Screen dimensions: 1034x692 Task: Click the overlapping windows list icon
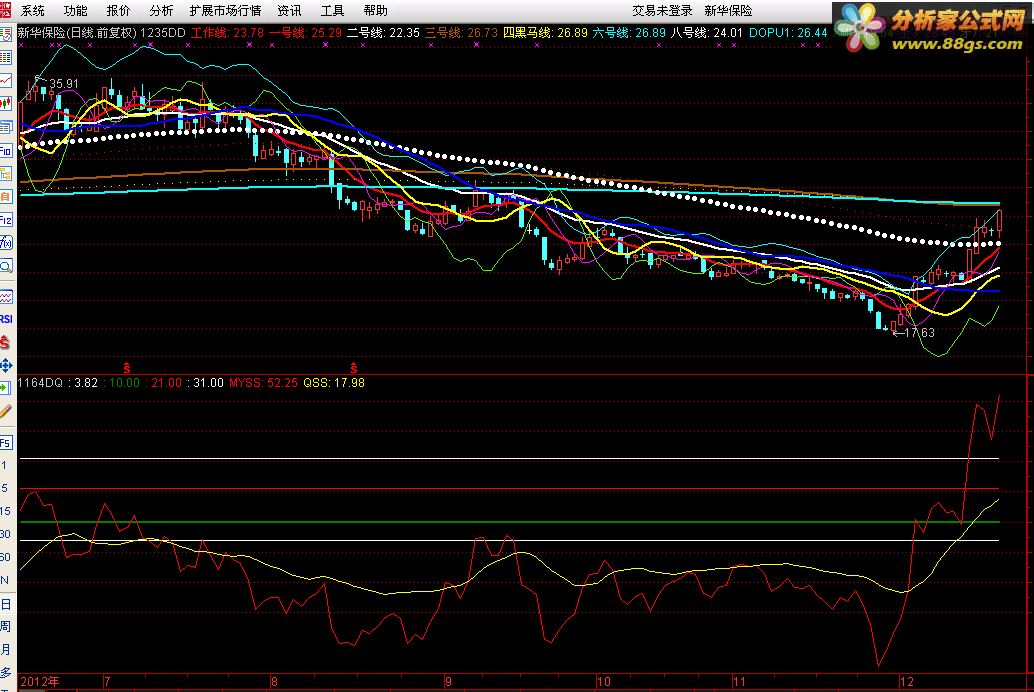(x=6, y=127)
